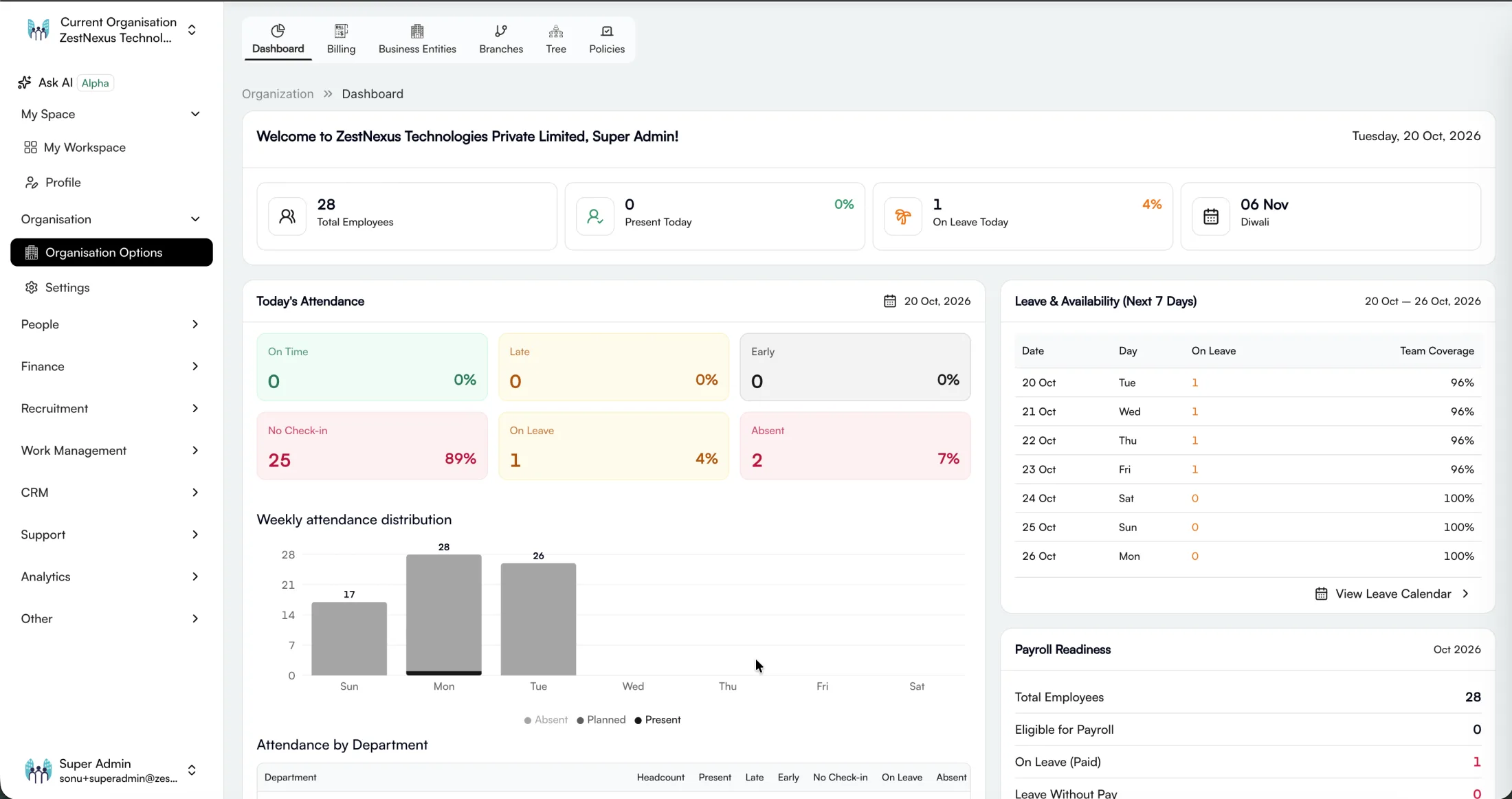Expand the Work Management menu
Viewport: 1512px width, 799px height.
(111, 451)
